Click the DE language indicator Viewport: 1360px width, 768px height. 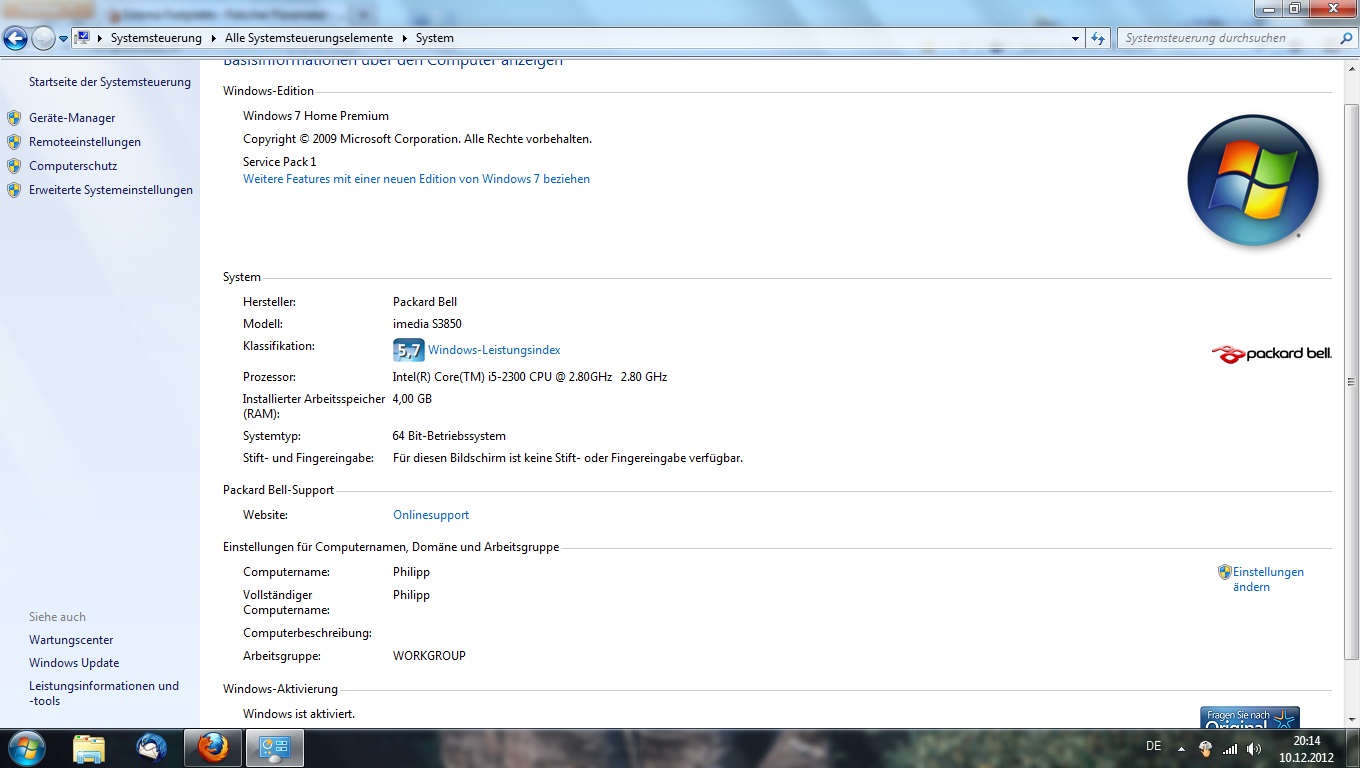tap(1153, 746)
